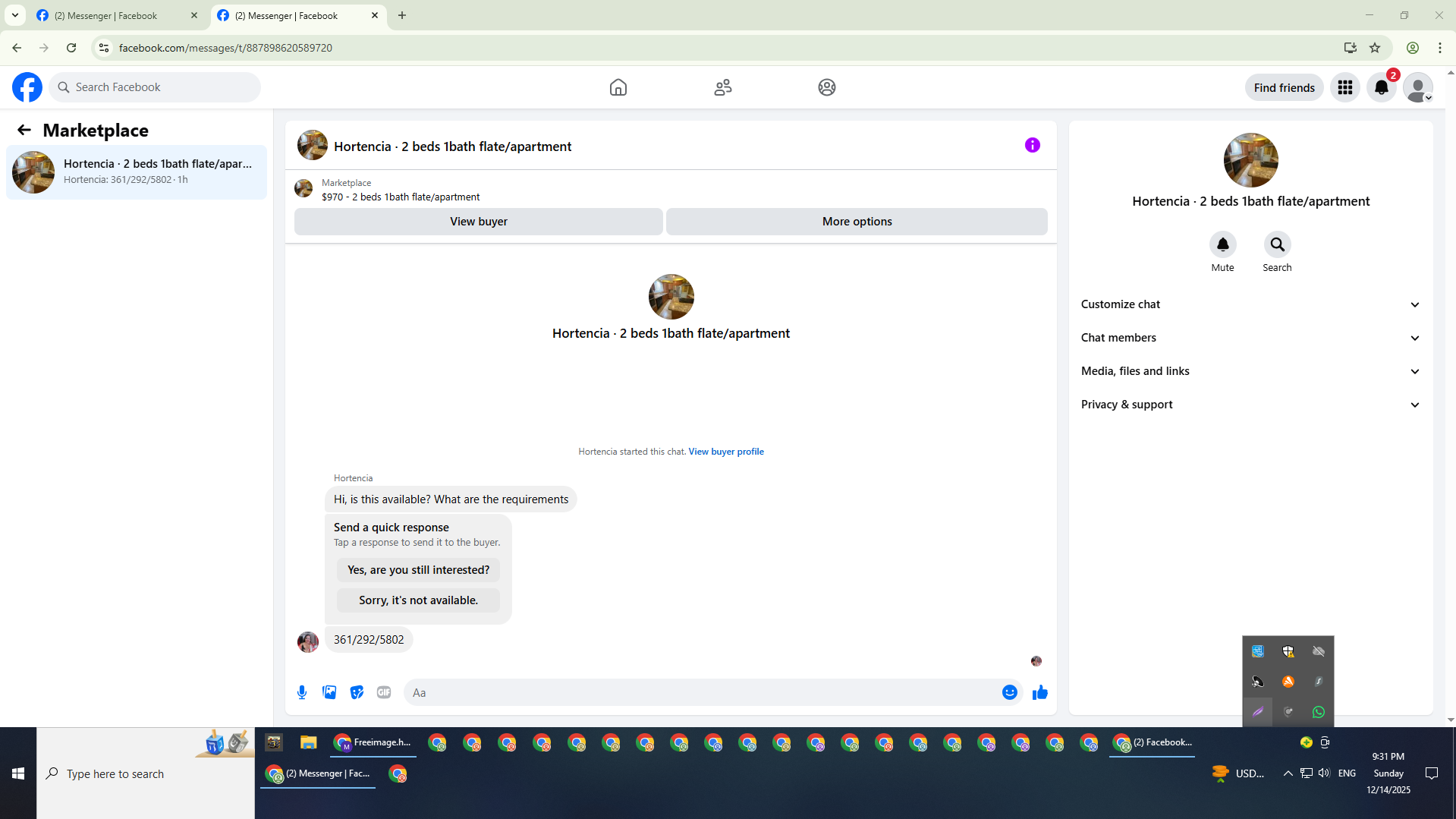This screenshot has width=1456, height=819.
Task: Search in conversation magnifier icon
Action: (1277, 244)
